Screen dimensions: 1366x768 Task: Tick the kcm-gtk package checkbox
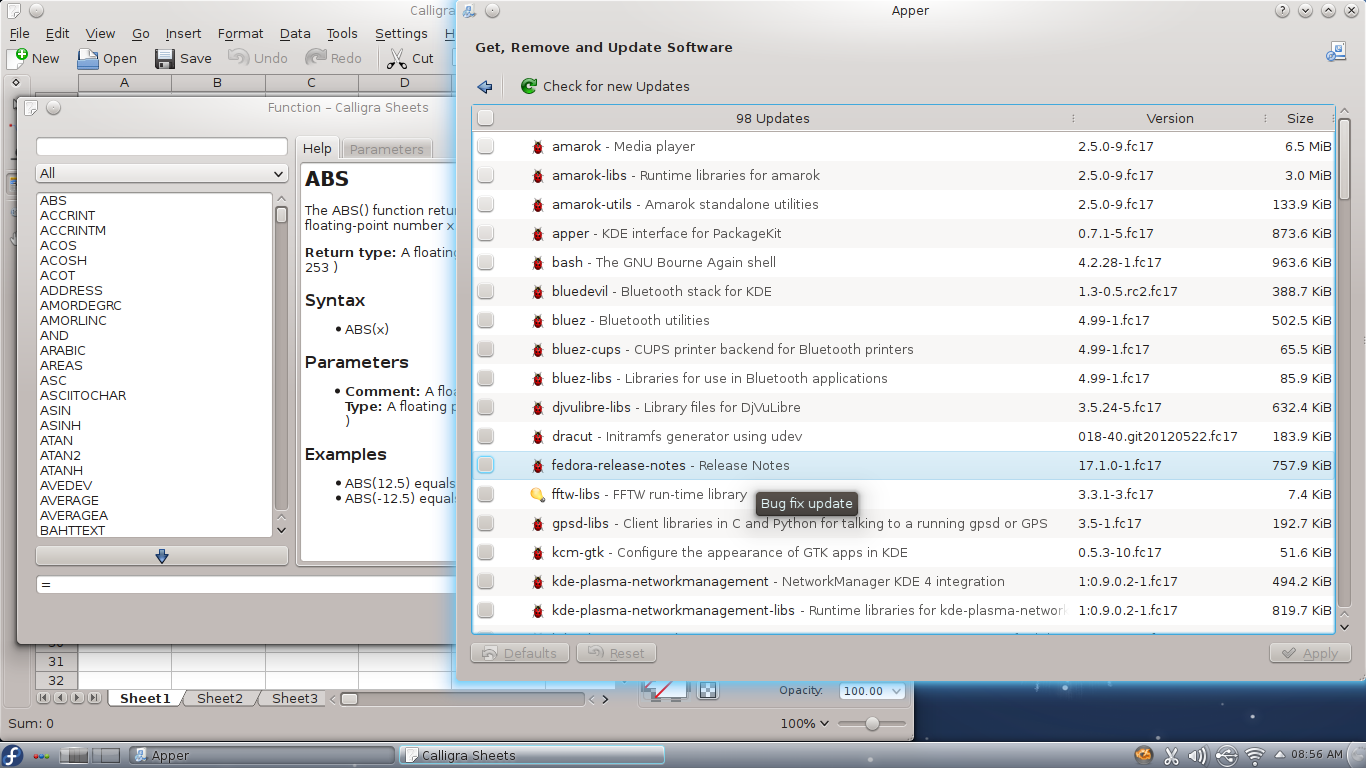point(485,553)
